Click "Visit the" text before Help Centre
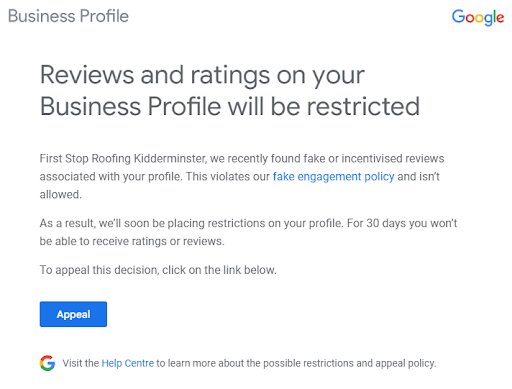The width and height of the screenshot is (512, 389). [x=81, y=363]
